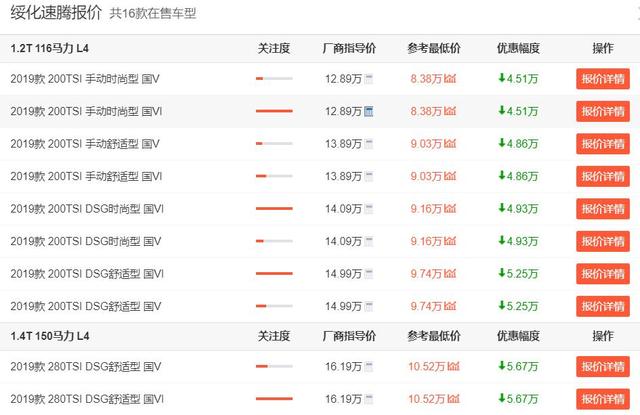
Task: Click 报价详情 for 200TSI 手动时尚型 国V
Action: (x=603, y=79)
